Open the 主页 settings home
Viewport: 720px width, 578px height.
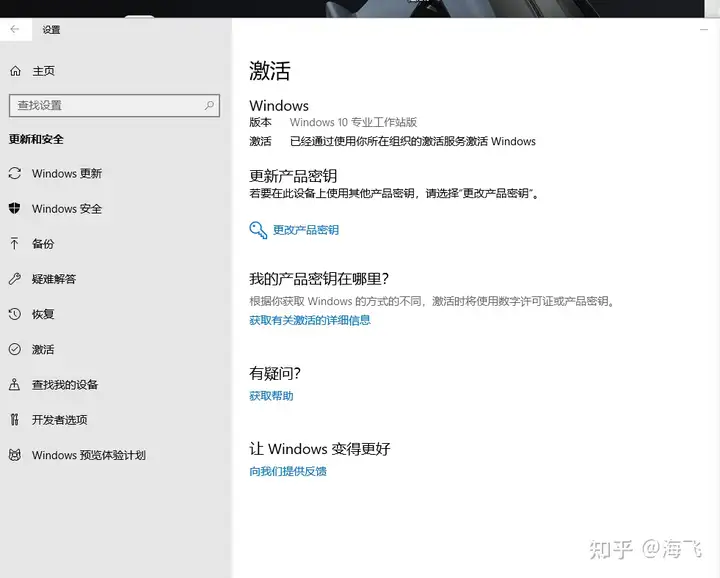[44, 71]
